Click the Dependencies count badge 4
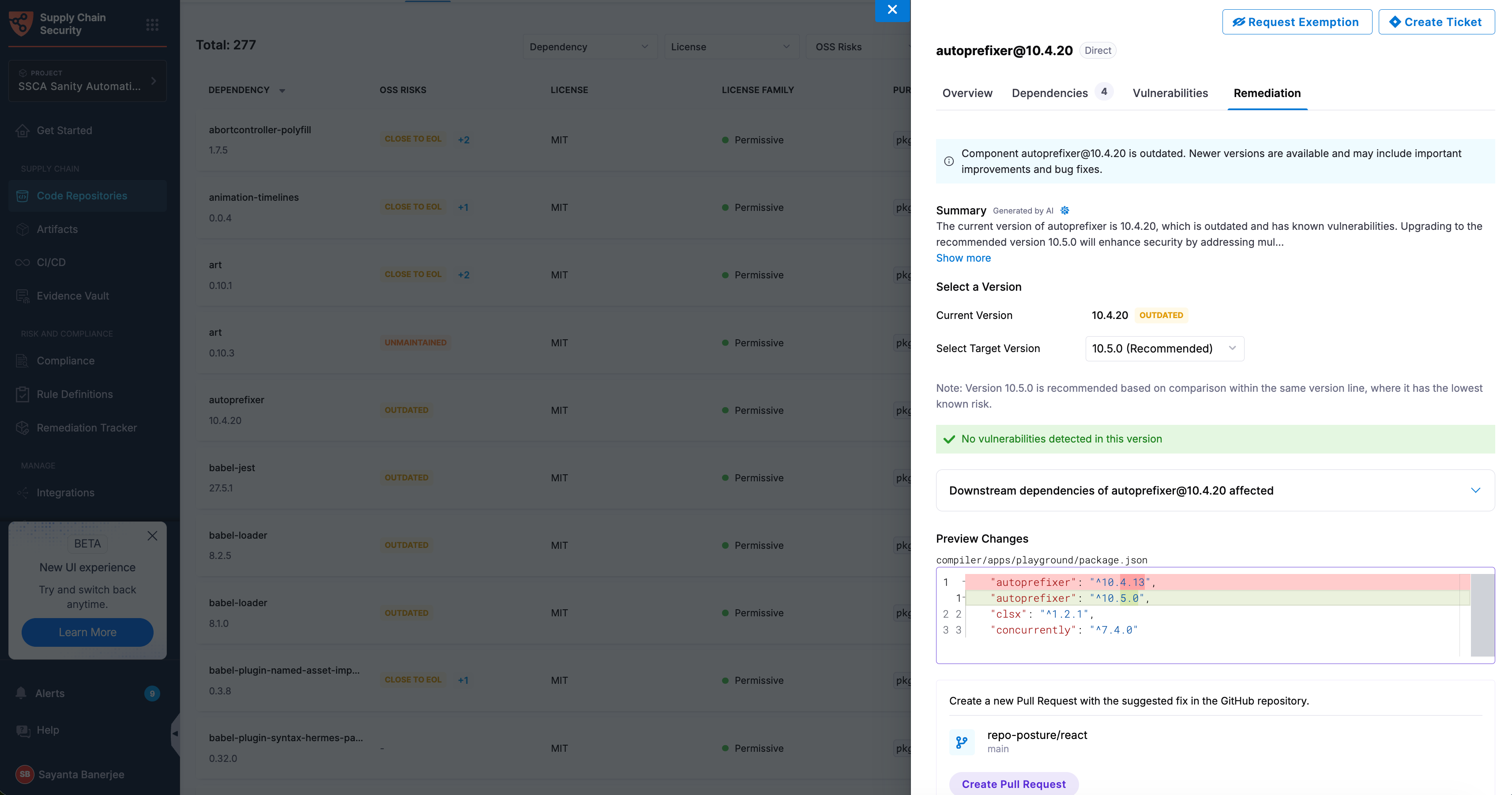 pos(1104,91)
